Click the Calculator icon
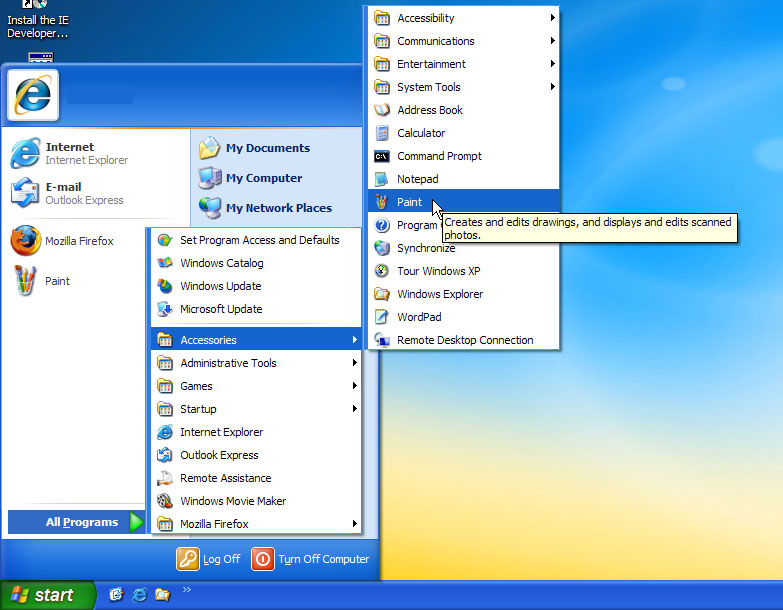Image resolution: width=783 pixels, height=610 pixels. pos(382,133)
